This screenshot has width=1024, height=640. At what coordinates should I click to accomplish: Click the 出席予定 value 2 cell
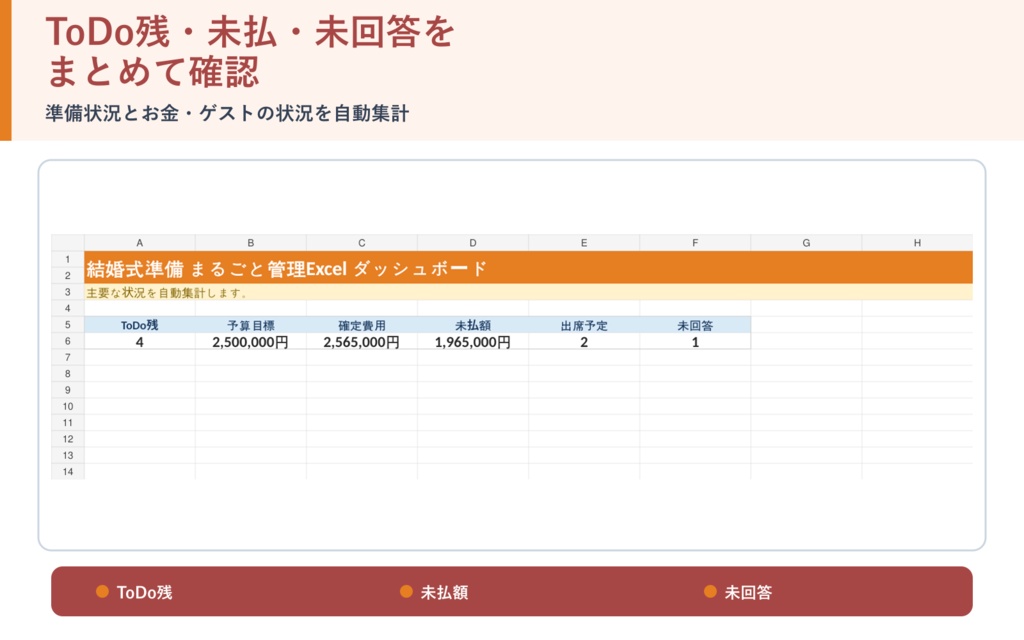point(584,342)
